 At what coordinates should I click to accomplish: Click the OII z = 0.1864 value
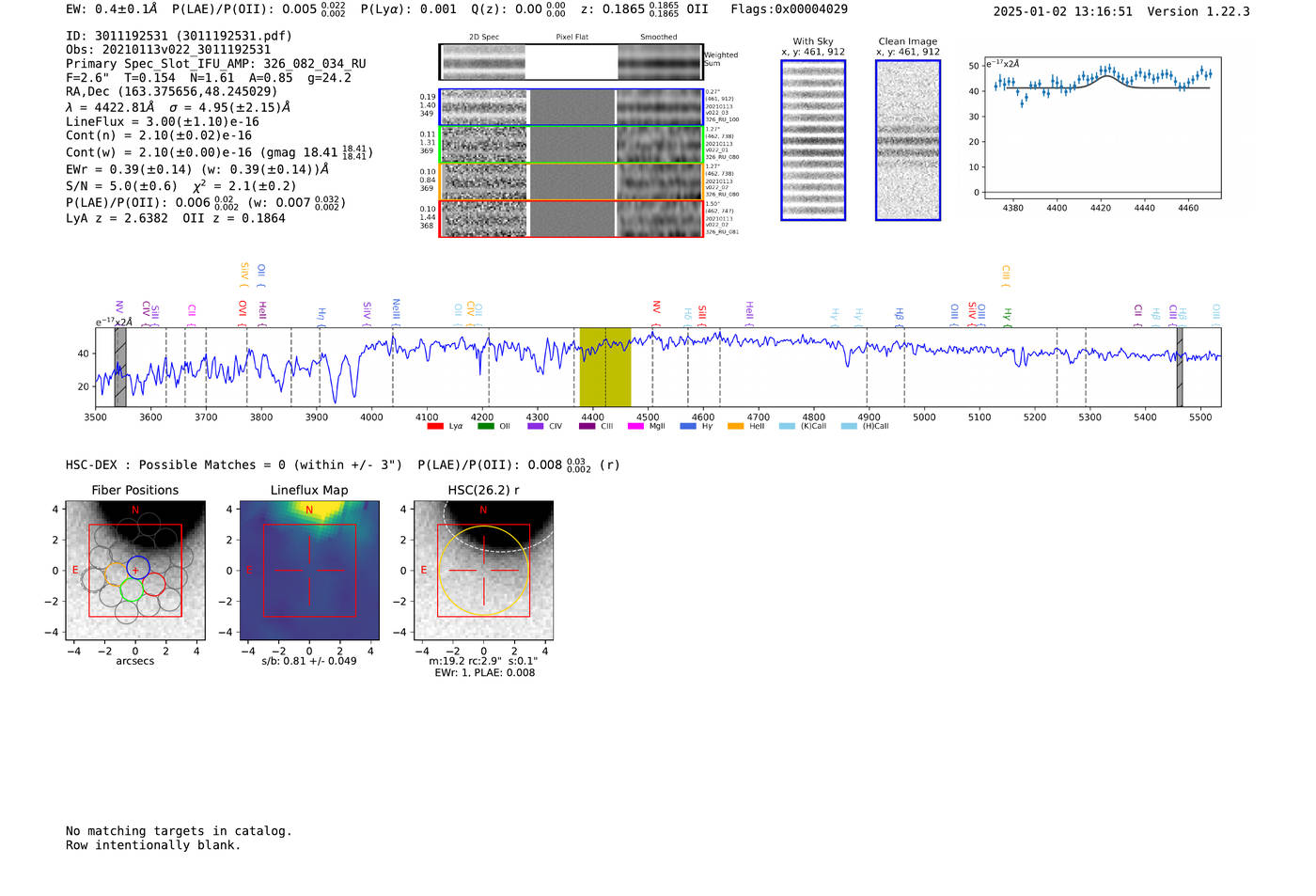click(234, 218)
